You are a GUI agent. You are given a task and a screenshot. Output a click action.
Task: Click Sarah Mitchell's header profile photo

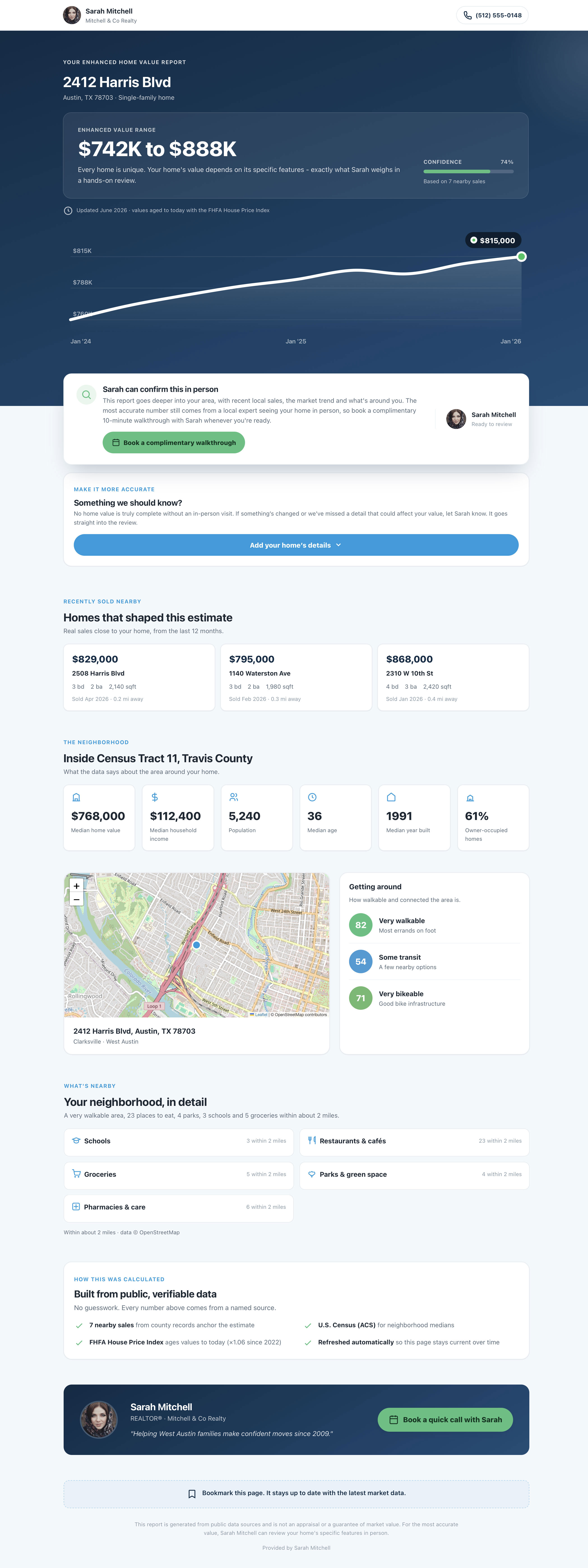[72, 15]
